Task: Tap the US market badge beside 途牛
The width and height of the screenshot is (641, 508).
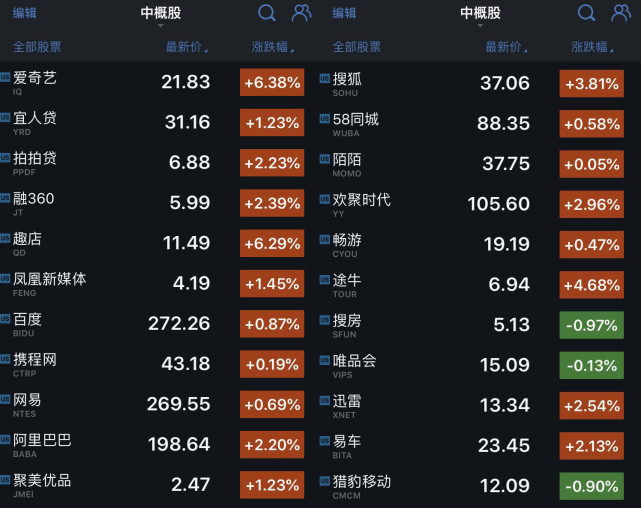Action: (x=325, y=280)
